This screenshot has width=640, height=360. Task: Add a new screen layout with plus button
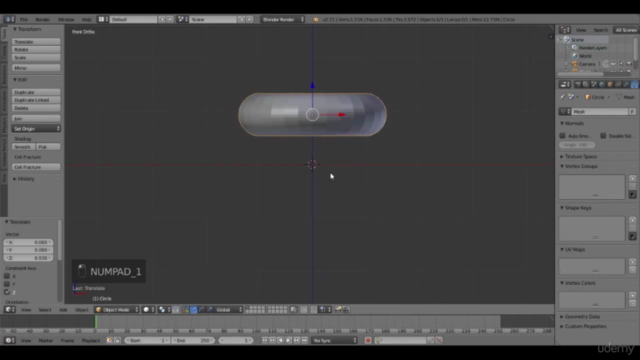[x=162, y=19]
